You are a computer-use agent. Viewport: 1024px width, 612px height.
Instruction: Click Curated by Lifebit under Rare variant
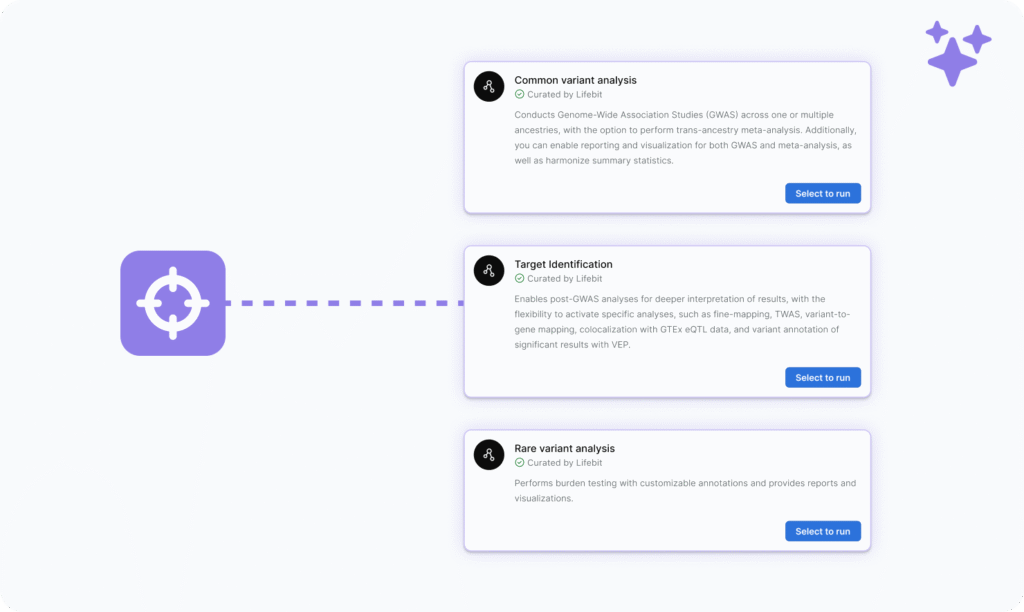pos(565,463)
